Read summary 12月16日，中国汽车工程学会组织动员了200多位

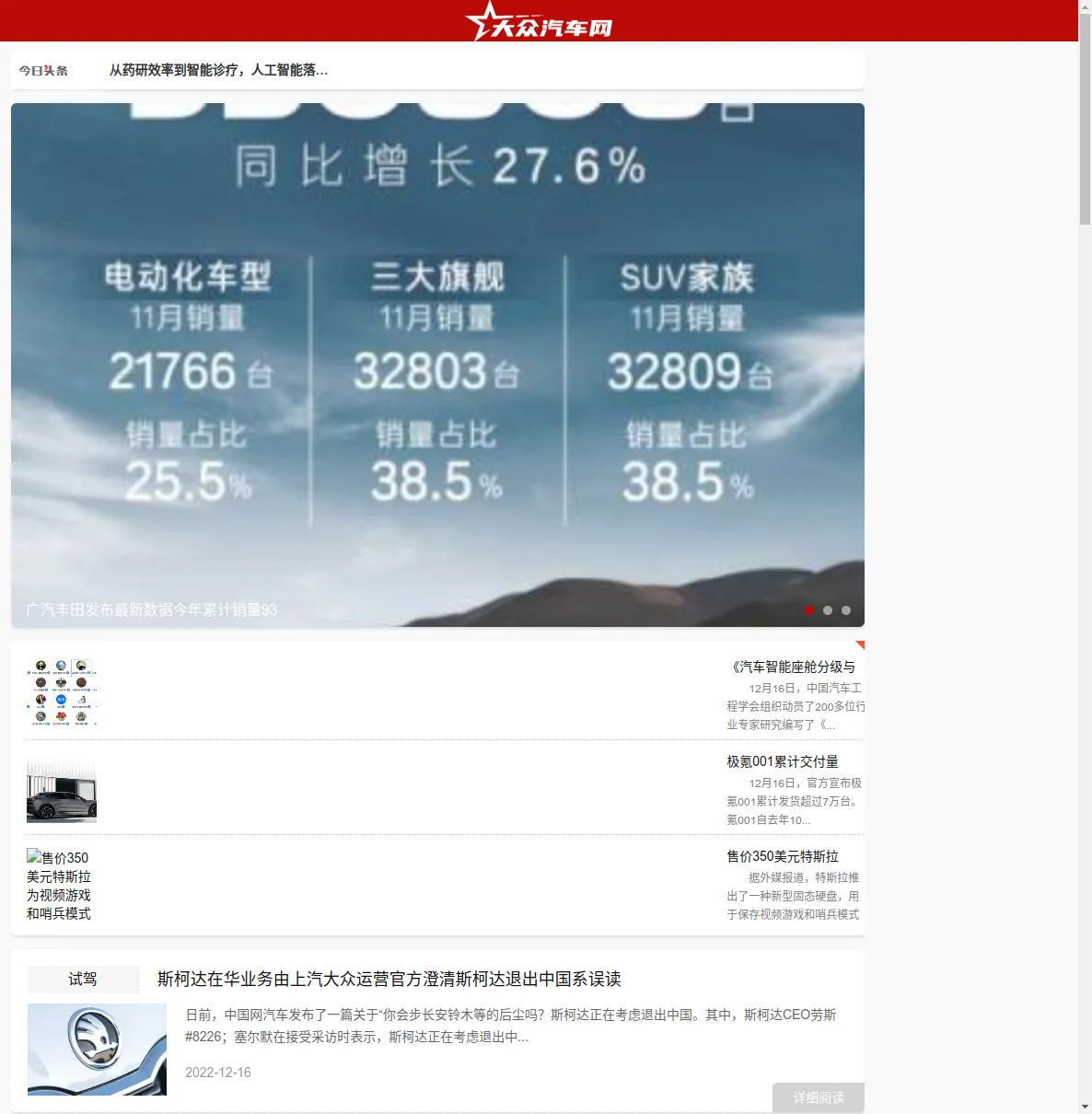pyautogui.click(x=796, y=706)
